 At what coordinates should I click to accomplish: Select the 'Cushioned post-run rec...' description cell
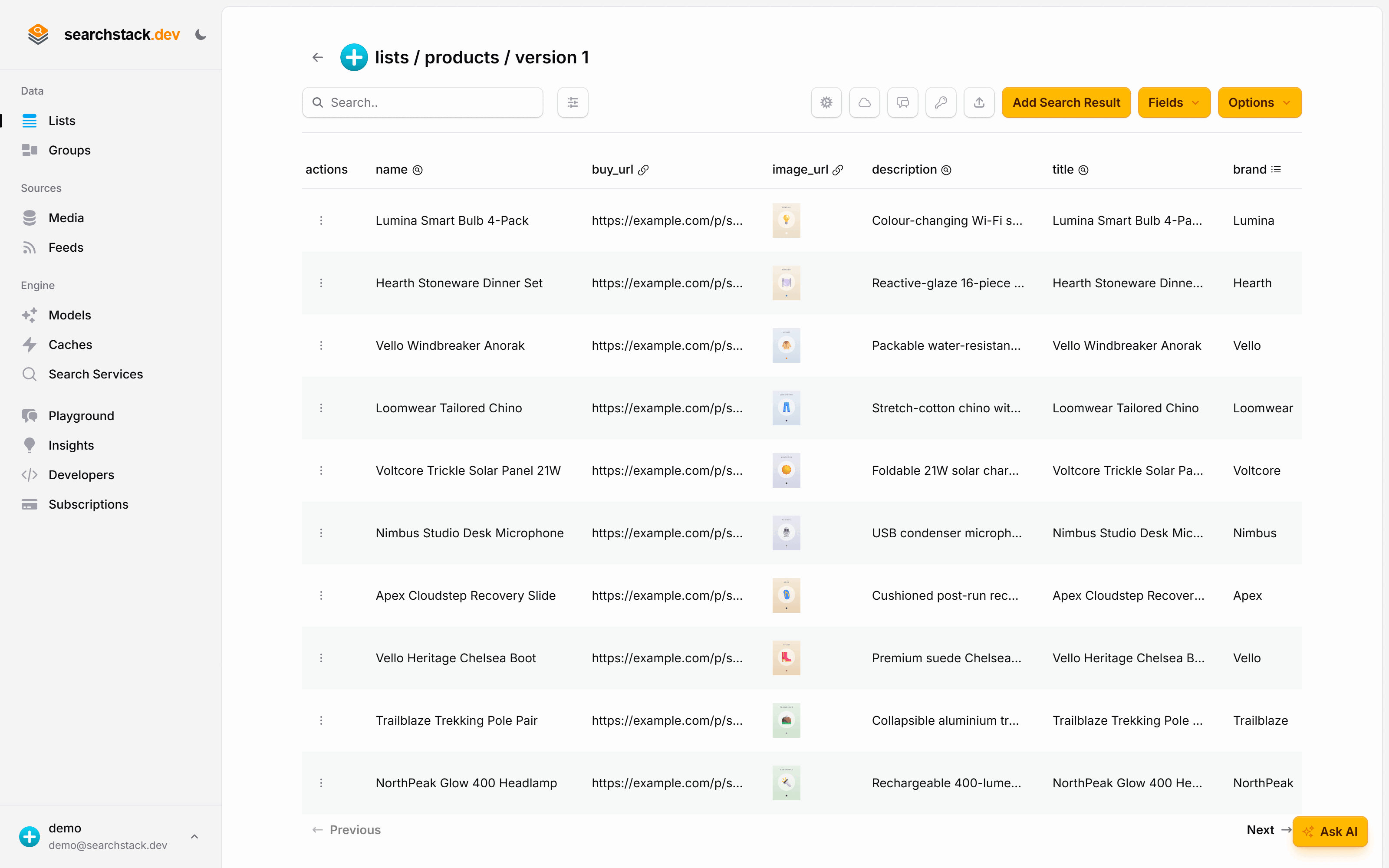(x=945, y=596)
